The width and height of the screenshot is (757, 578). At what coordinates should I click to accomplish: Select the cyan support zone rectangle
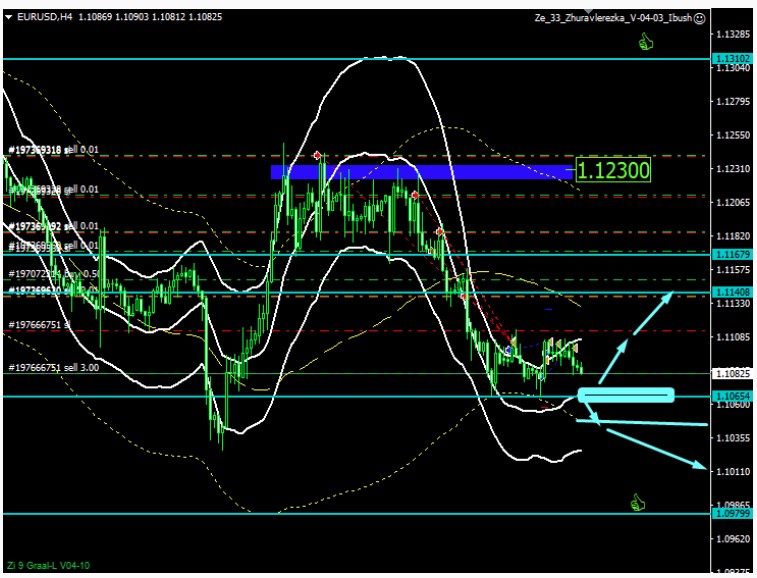click(626, 396)
